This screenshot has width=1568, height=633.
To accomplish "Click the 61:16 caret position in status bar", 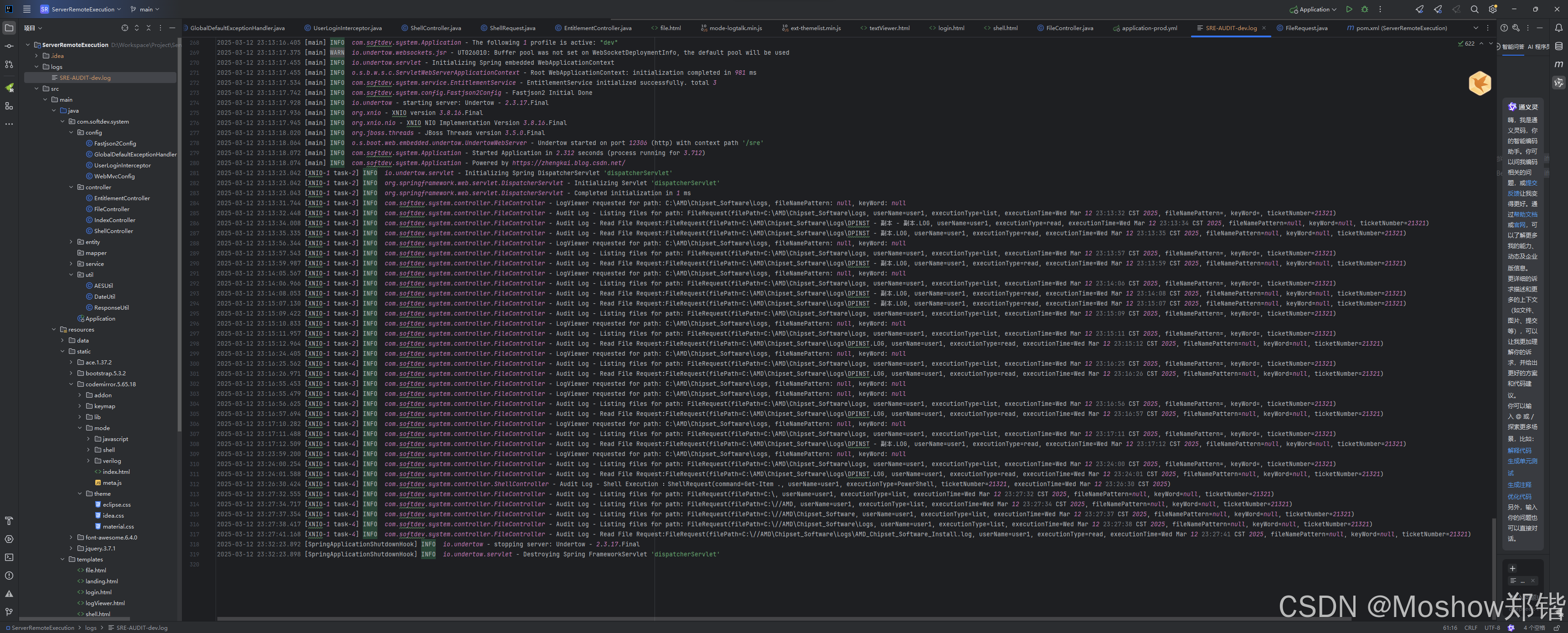I will pos(1450,628).
